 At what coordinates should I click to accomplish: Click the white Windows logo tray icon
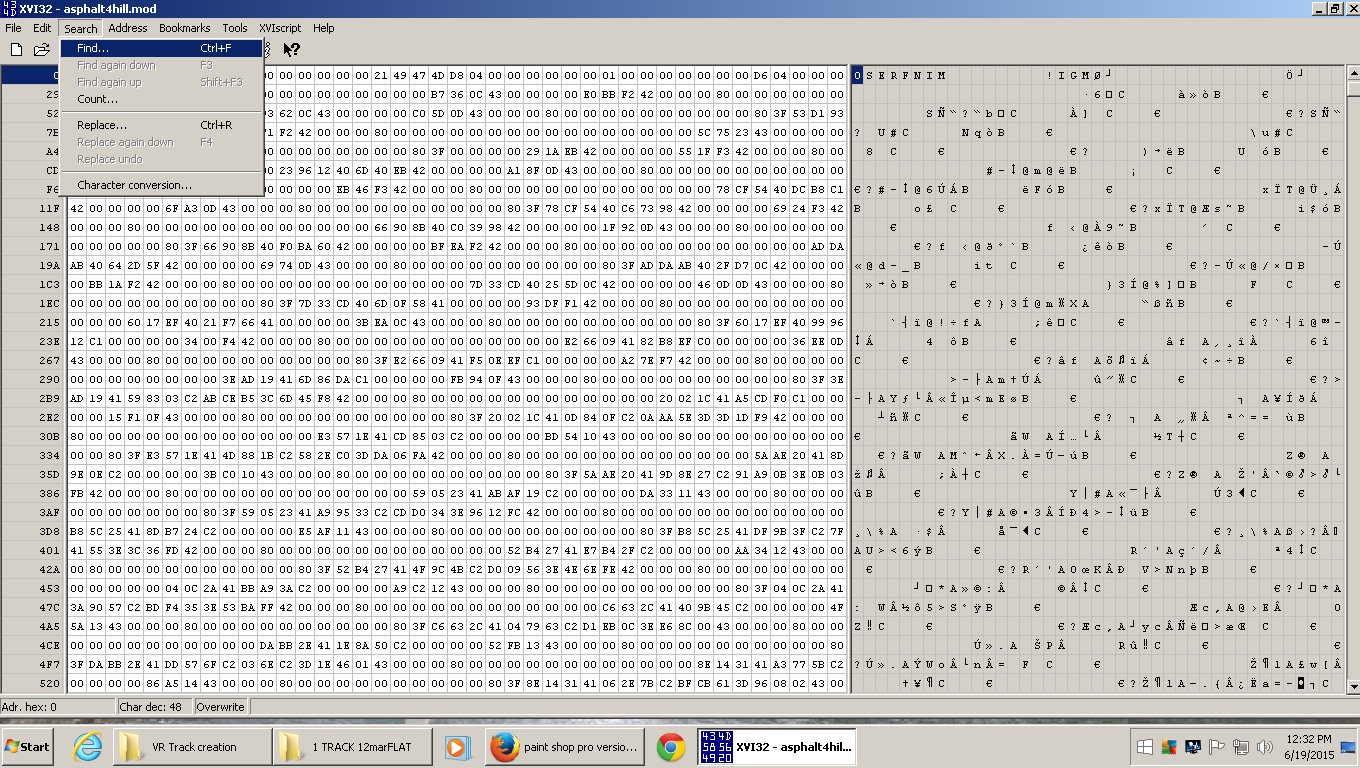pos(1146,746)
